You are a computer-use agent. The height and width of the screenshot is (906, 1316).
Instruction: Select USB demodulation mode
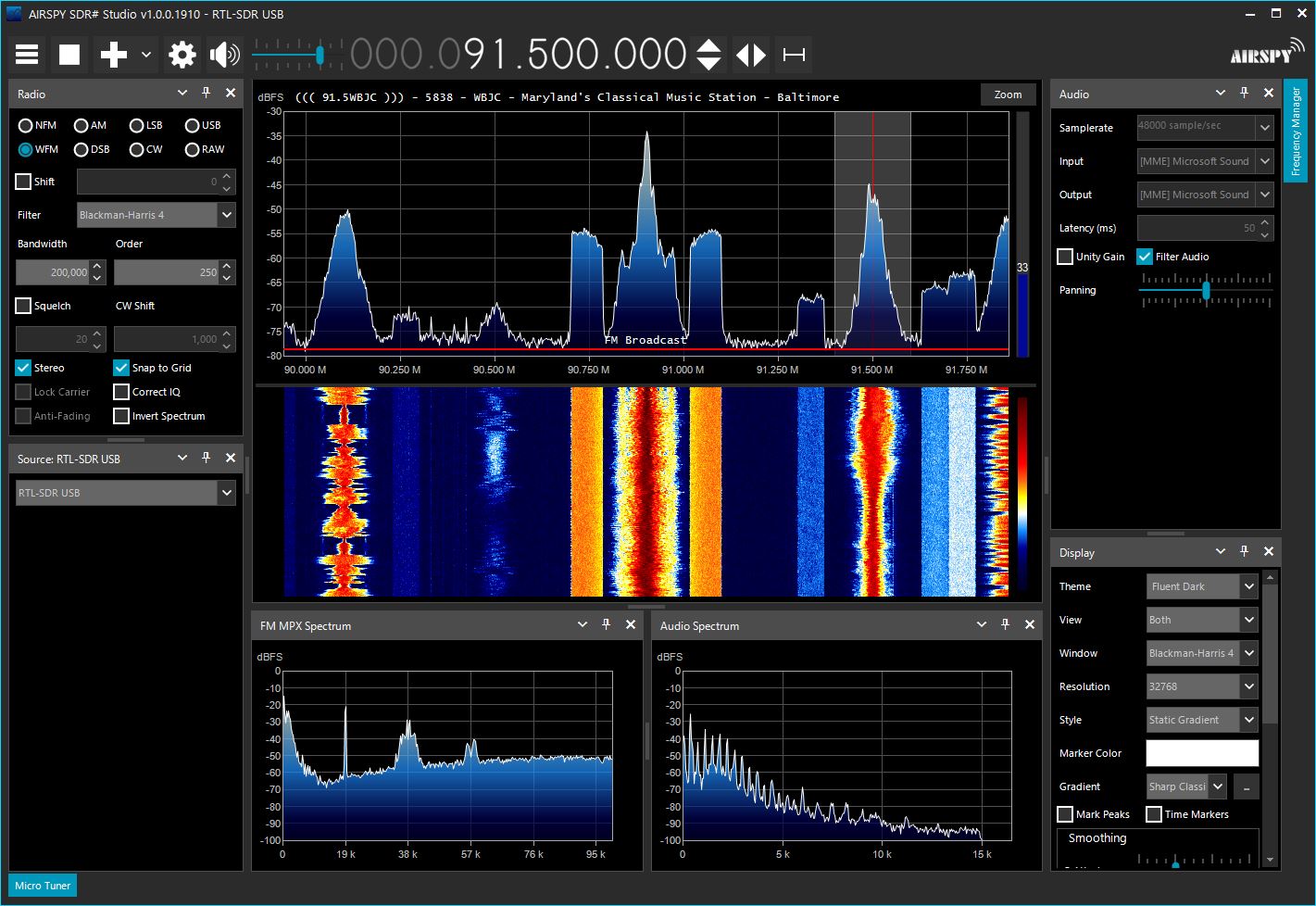coord(203,125)
